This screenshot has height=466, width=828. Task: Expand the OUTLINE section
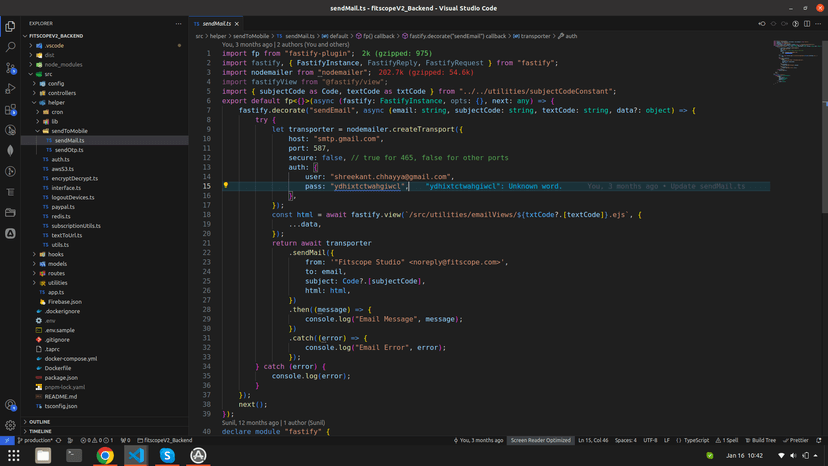point(105,422)
